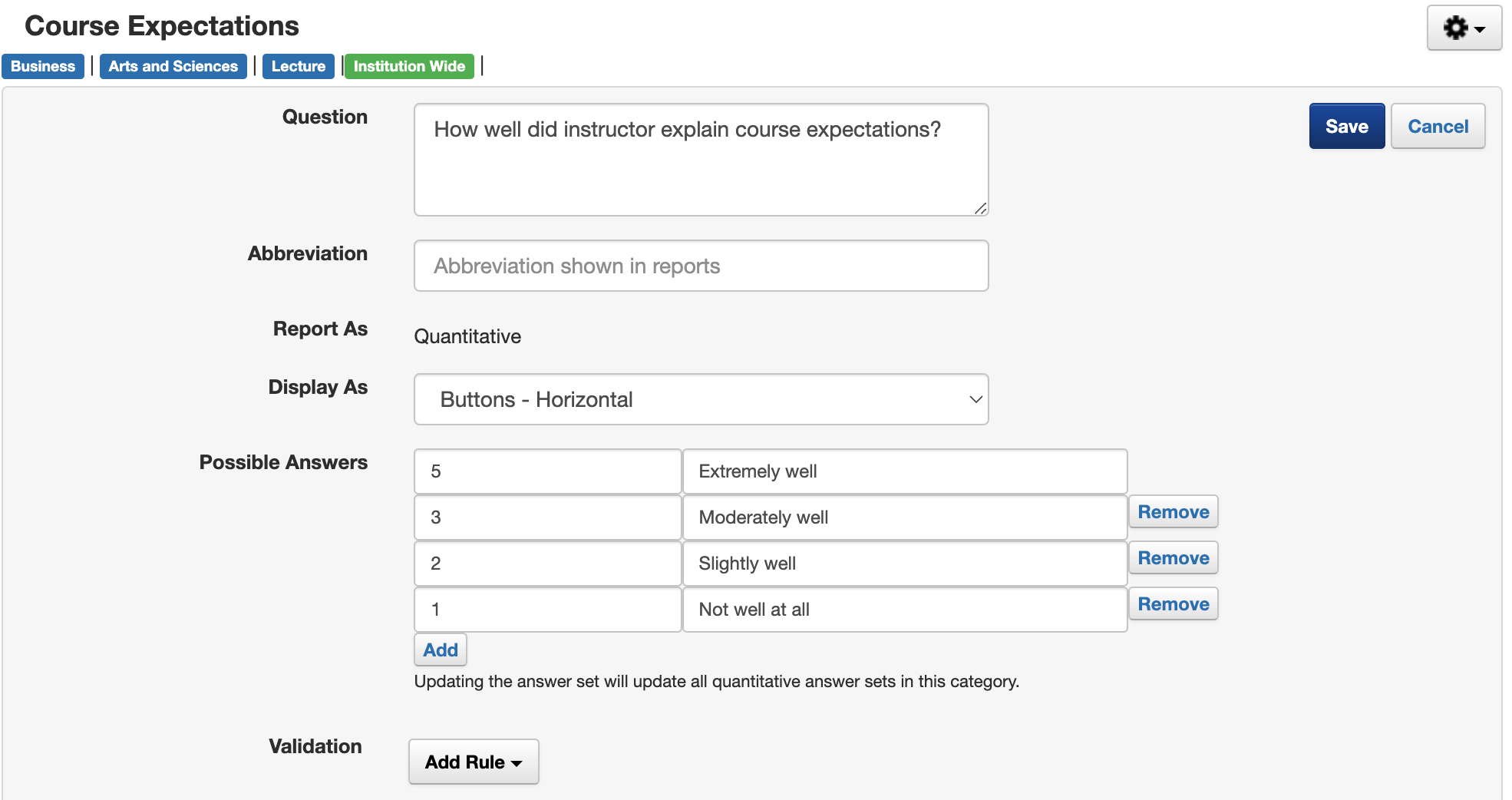Grab the Question textarea resize handle

(x=980, y=208)
